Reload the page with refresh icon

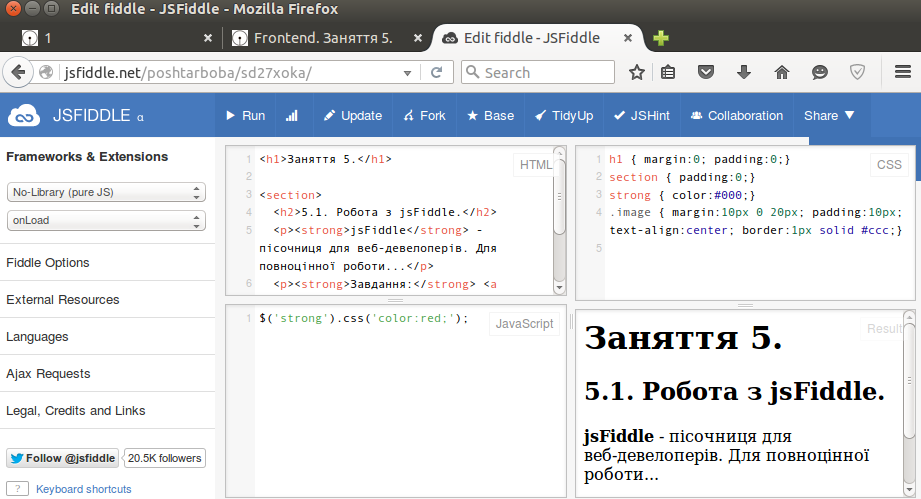(x=436, y=73)
